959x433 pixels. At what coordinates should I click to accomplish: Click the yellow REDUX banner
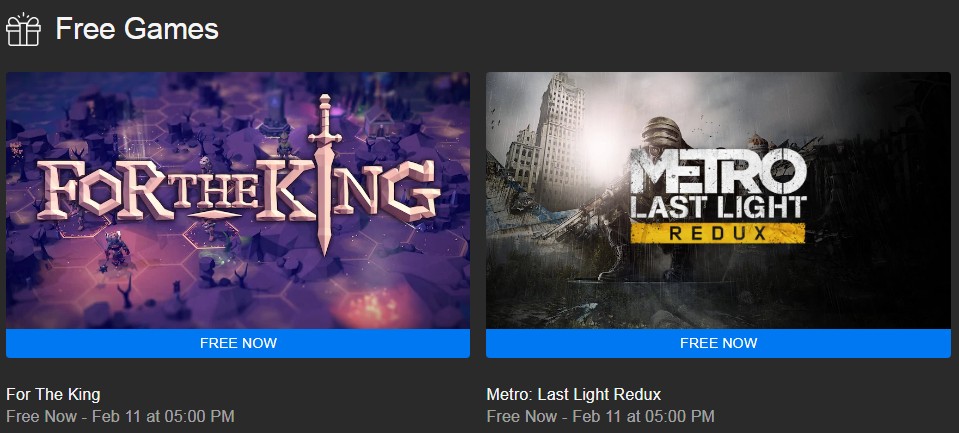pos(717,233)
